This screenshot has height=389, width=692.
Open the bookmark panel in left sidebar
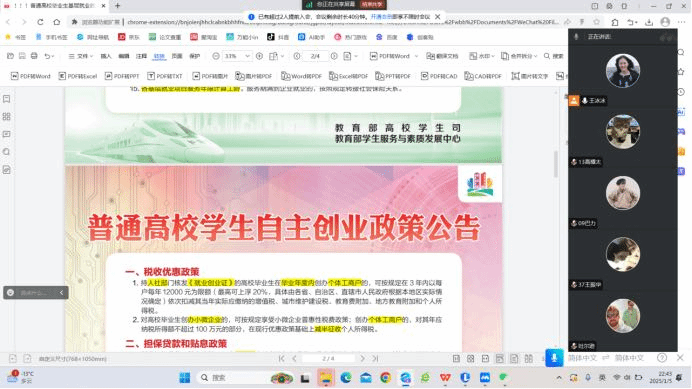(x=7, y=99)
